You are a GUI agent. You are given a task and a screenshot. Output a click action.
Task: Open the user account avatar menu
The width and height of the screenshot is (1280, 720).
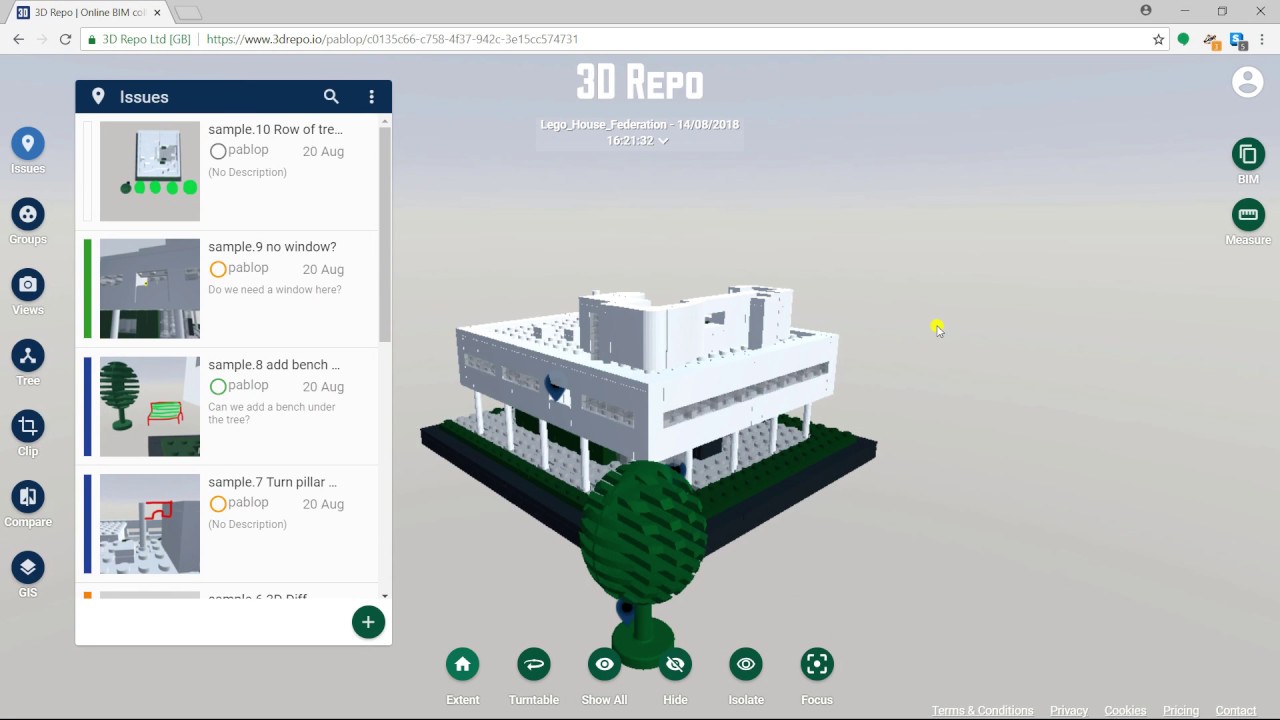pos(1248,82)
